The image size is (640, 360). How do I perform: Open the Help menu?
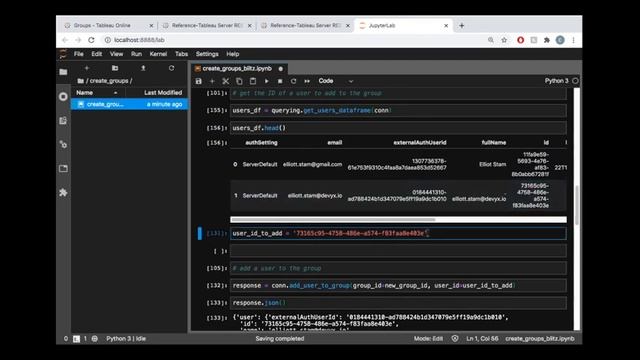click(x=233, y=54)
